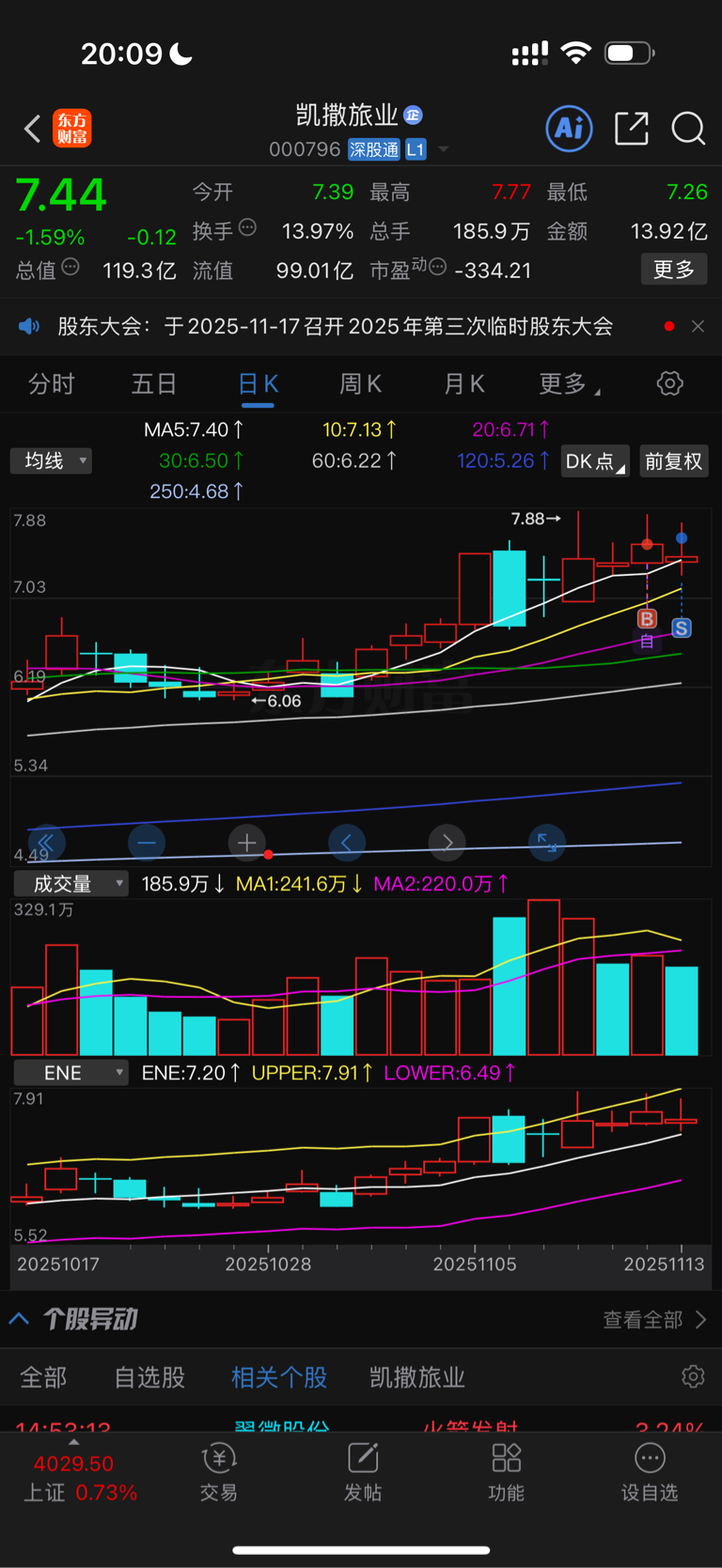Switch to the 周K tab

click(361, 384)
